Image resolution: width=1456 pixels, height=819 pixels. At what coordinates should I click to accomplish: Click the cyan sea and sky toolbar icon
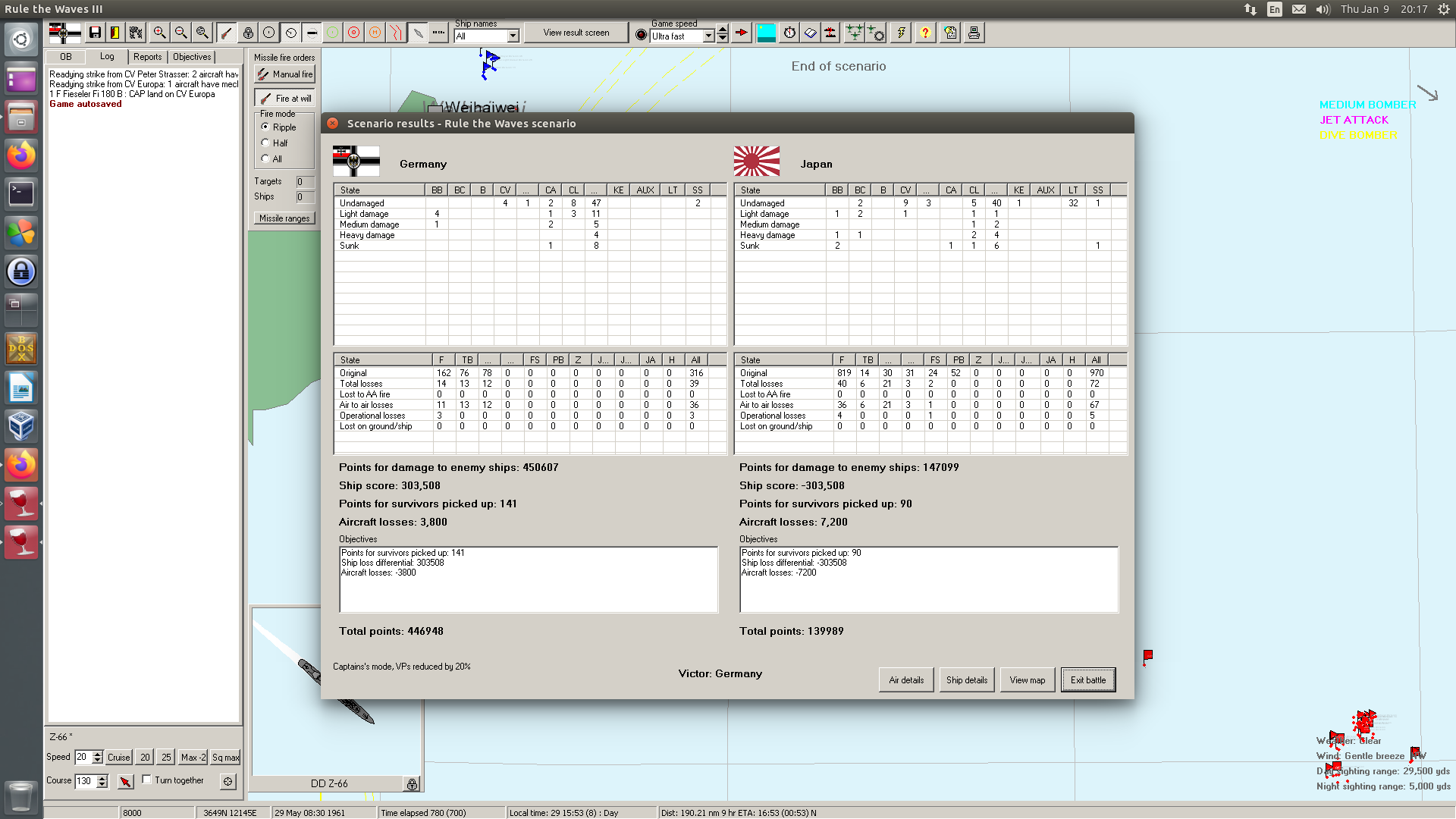pos(767,33)
